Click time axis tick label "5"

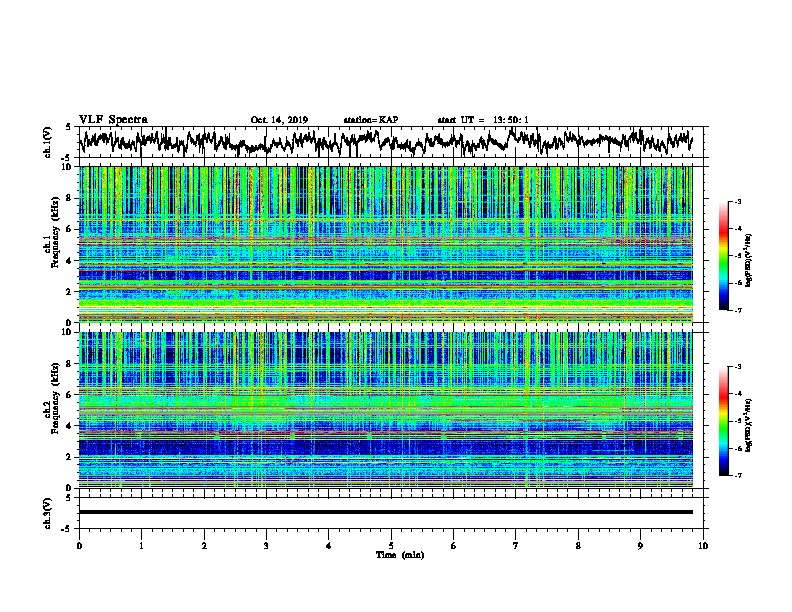391,546
